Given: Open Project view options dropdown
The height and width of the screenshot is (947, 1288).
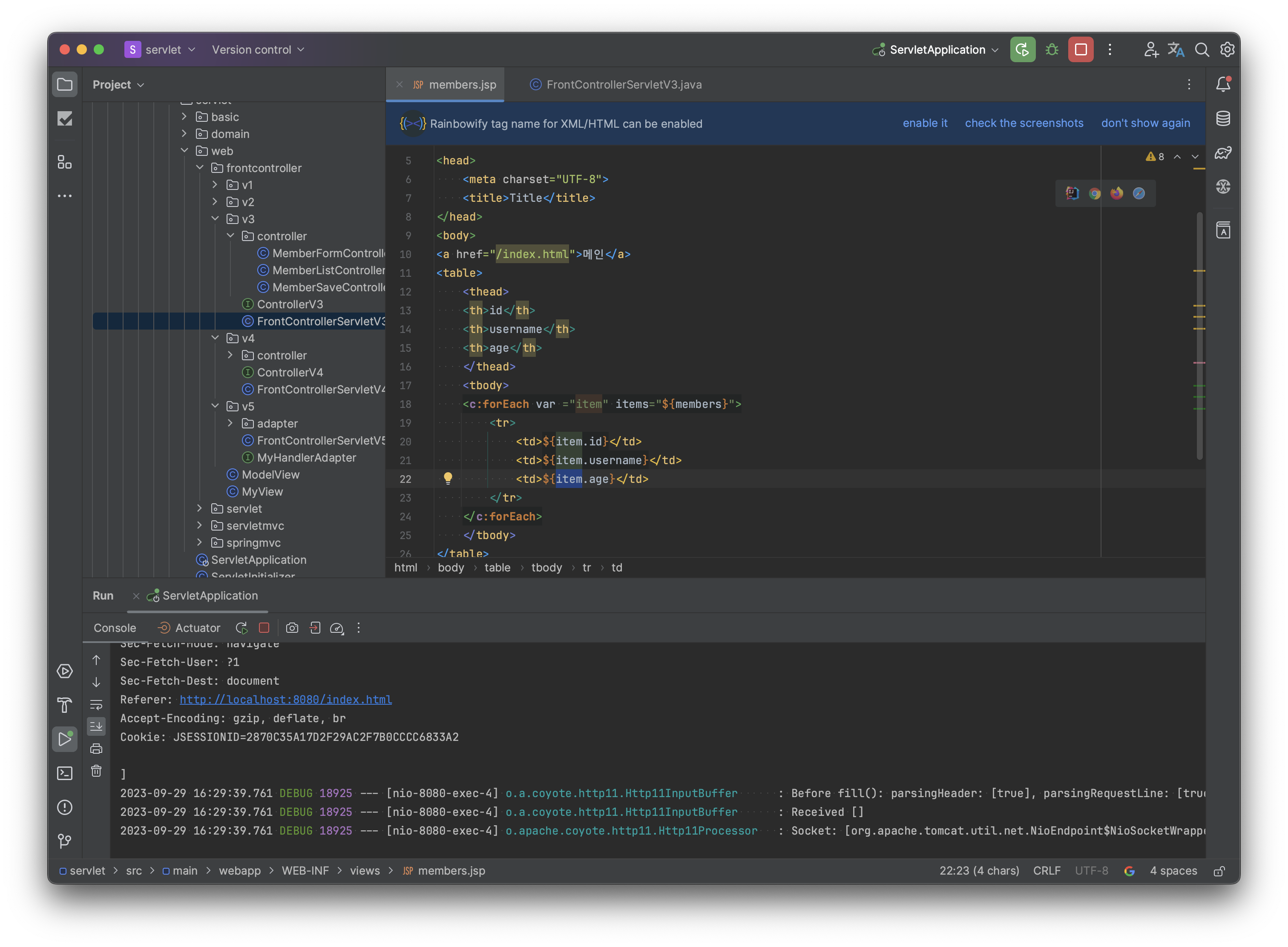Looking at the screenshot, I should (118, 85).
